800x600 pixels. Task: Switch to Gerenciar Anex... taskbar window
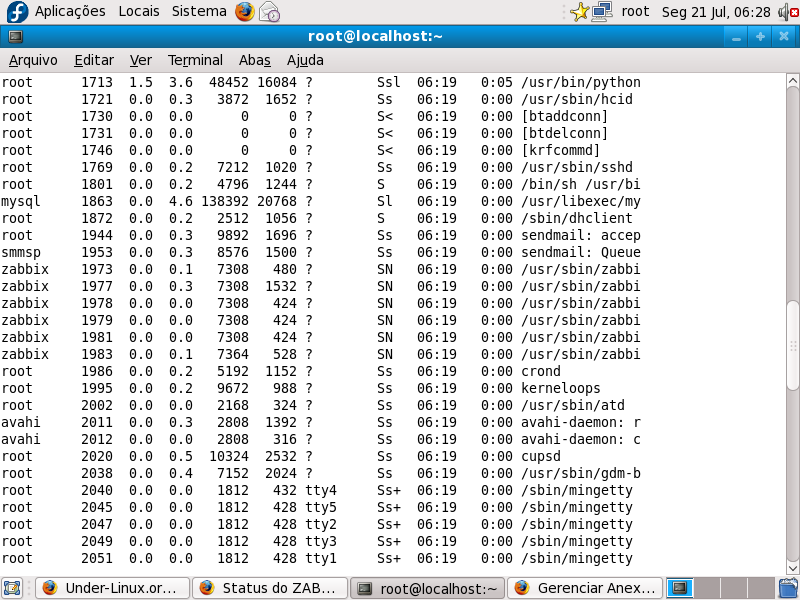[585, 588]
